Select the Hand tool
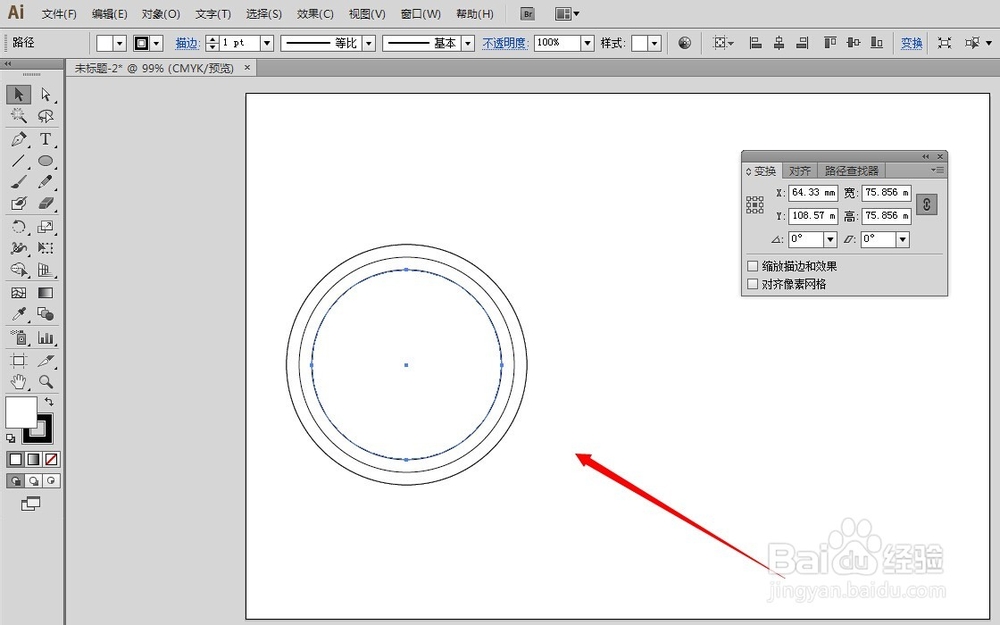The width and height of the screenshot is (1000, 625). [18, 382]
